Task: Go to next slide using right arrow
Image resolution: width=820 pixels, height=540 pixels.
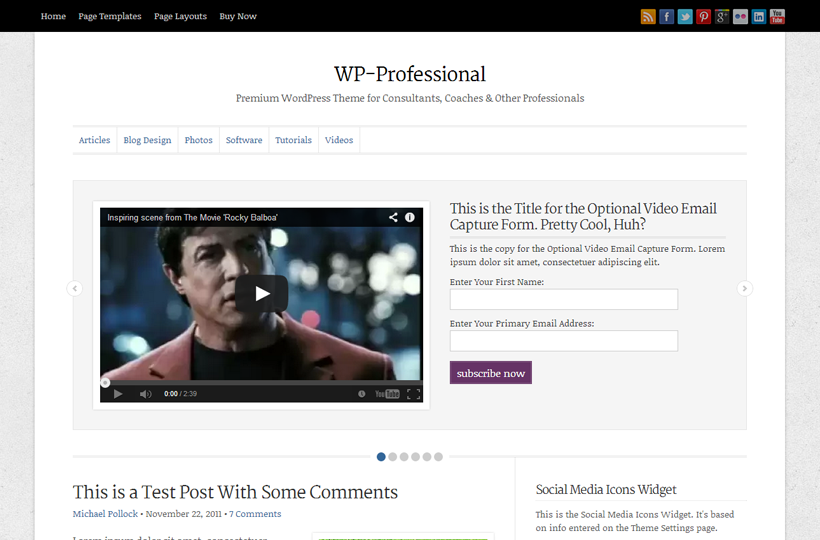Action: coord(745,289)
